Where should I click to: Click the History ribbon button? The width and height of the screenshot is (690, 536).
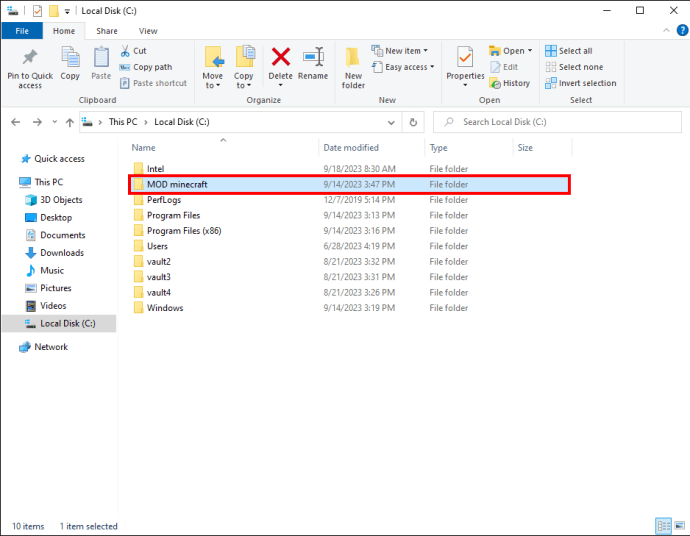pyautogui.click(x=510, y=83)
